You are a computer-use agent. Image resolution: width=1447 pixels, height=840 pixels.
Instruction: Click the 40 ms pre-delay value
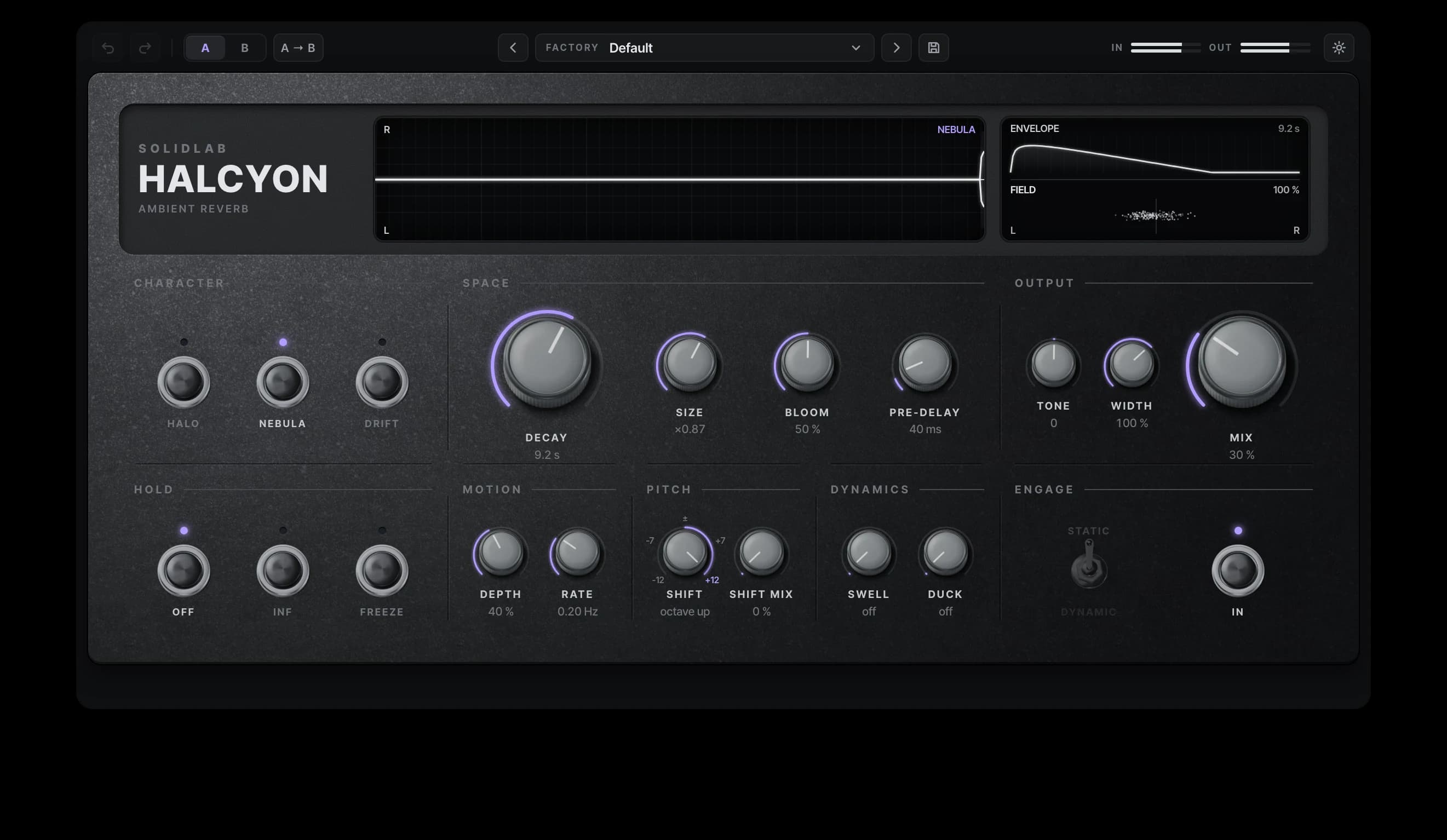coord(925,429)
